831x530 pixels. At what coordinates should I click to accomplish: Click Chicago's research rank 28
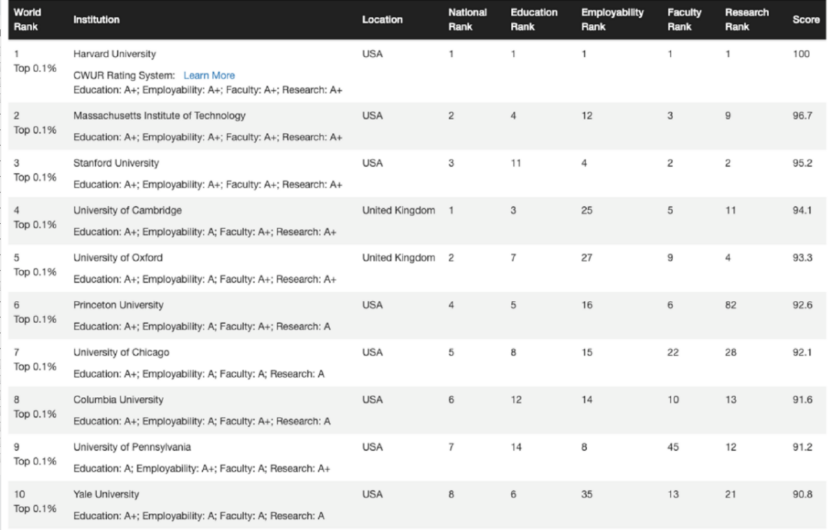(730, 352)
